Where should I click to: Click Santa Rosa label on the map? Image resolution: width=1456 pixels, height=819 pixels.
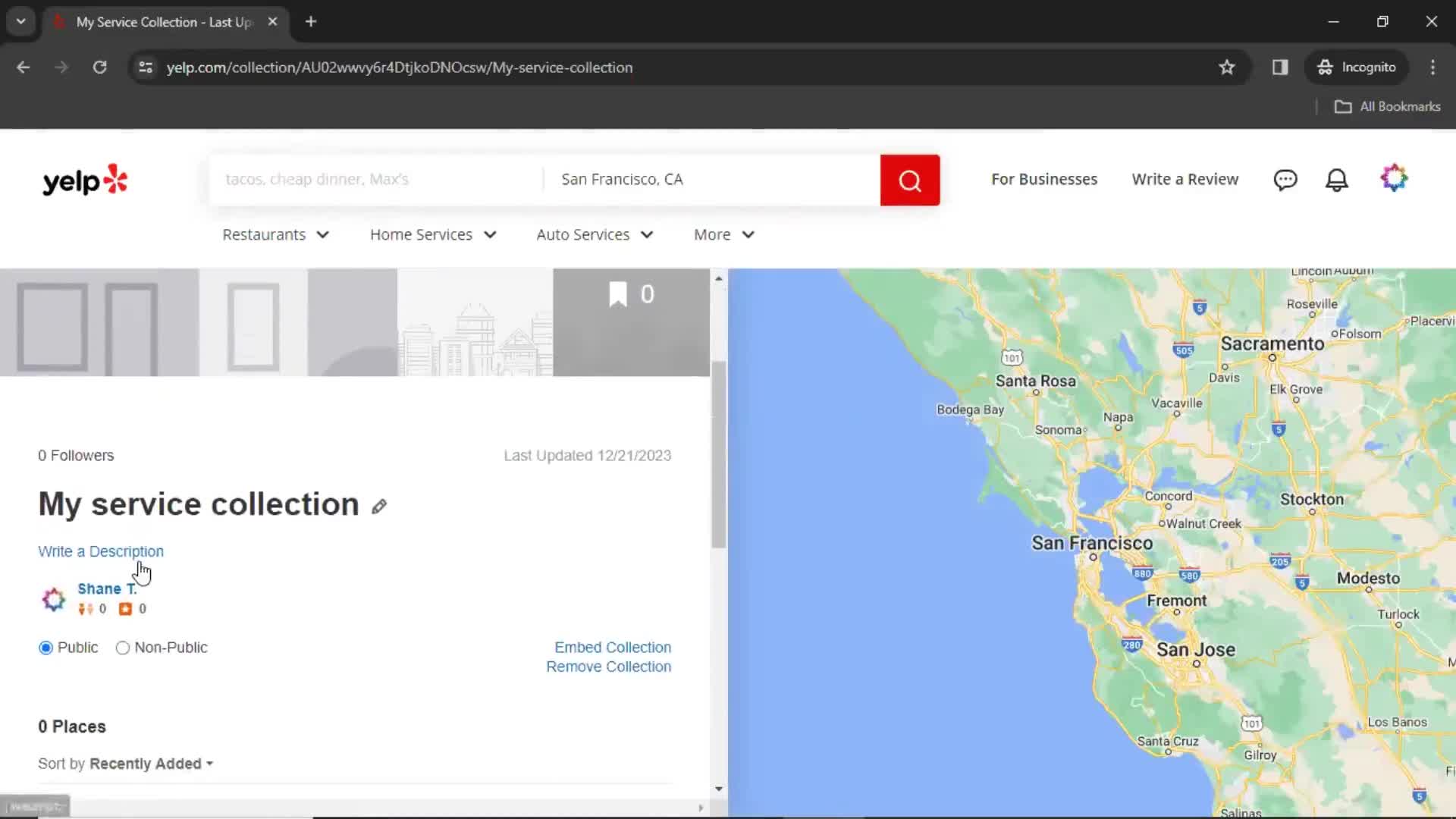pyautogui.click(x=1035, y=381)
